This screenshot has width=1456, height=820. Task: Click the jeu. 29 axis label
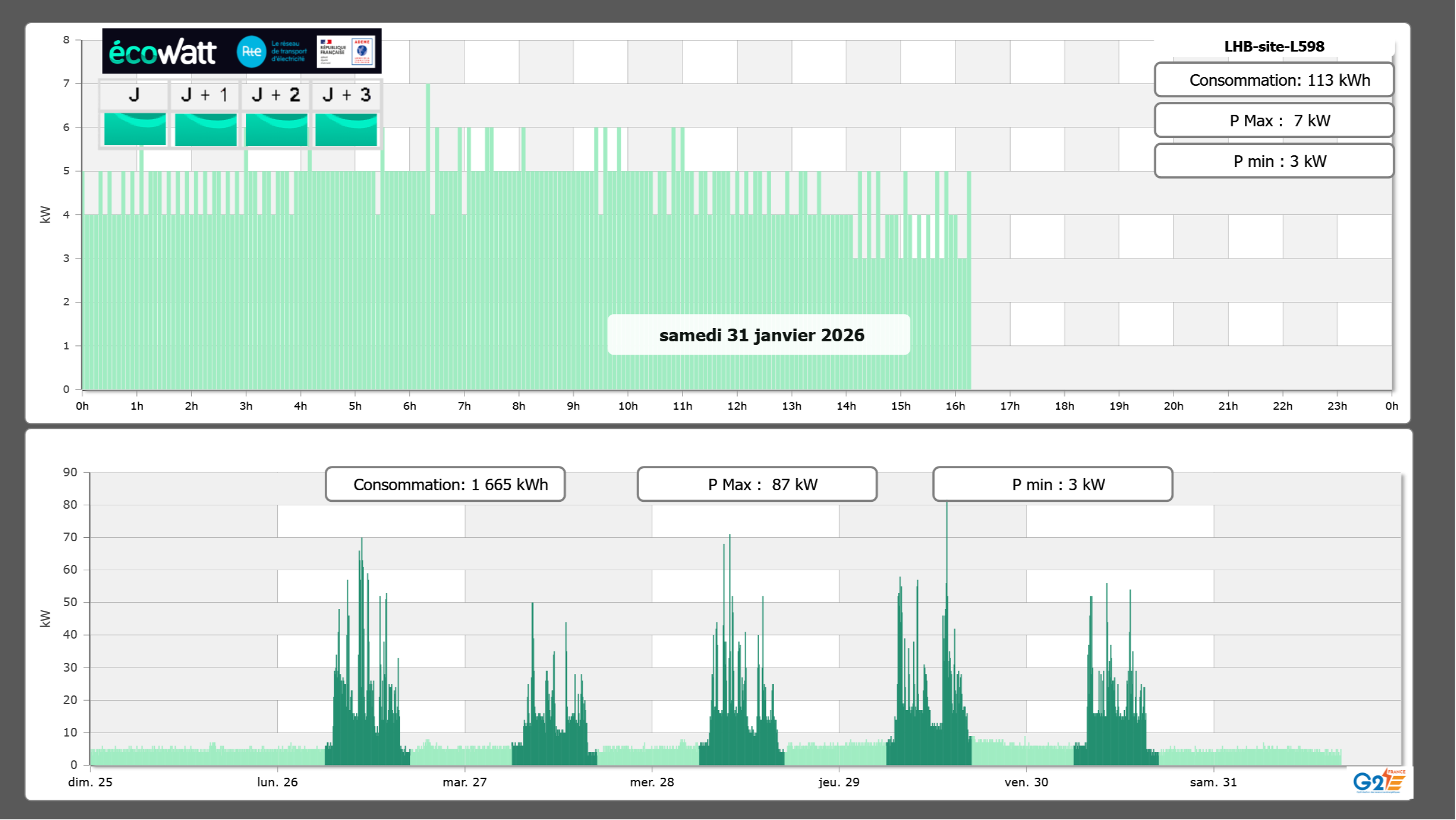[x=838, y=782]
